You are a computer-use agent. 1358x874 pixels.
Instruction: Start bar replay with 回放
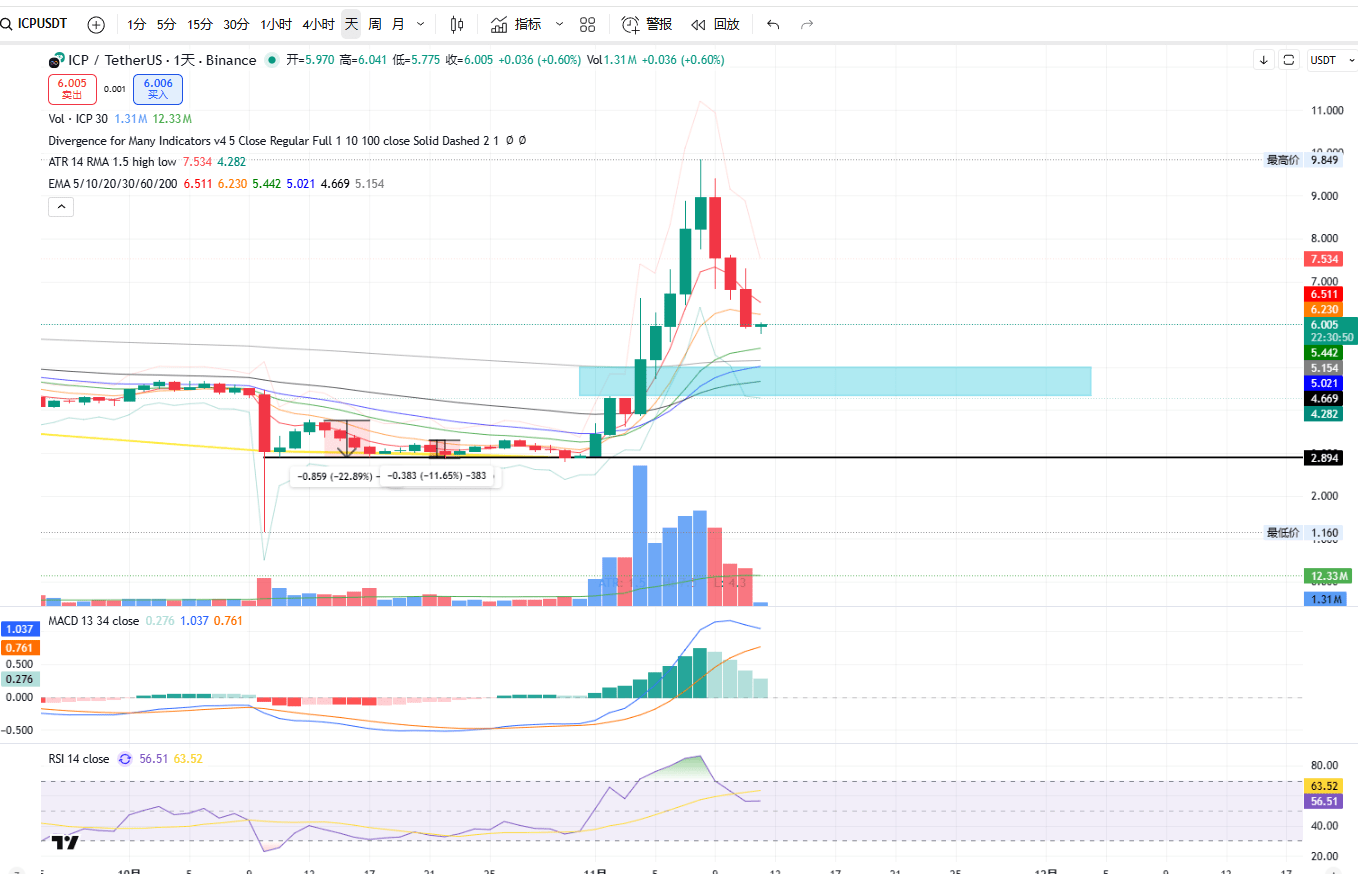click(x=715, y=24)
